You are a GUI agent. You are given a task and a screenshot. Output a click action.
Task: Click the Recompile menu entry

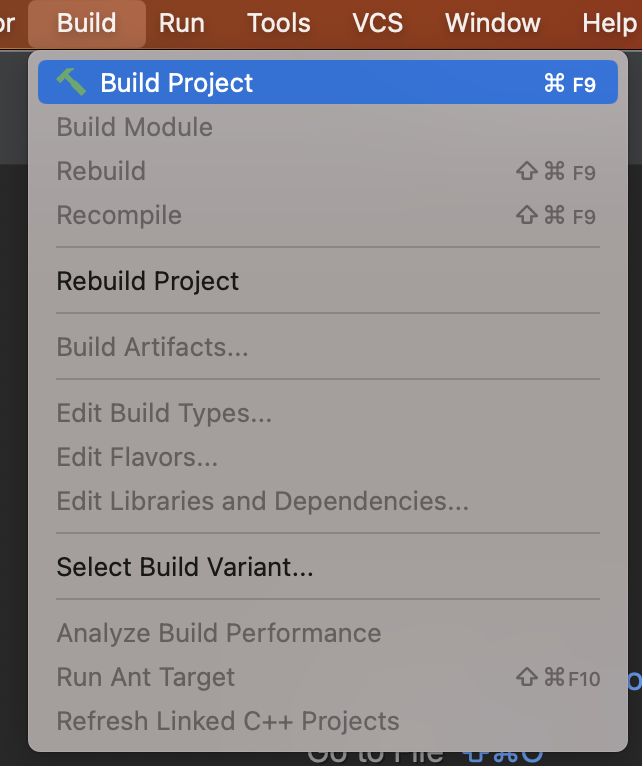pos(119,215)
